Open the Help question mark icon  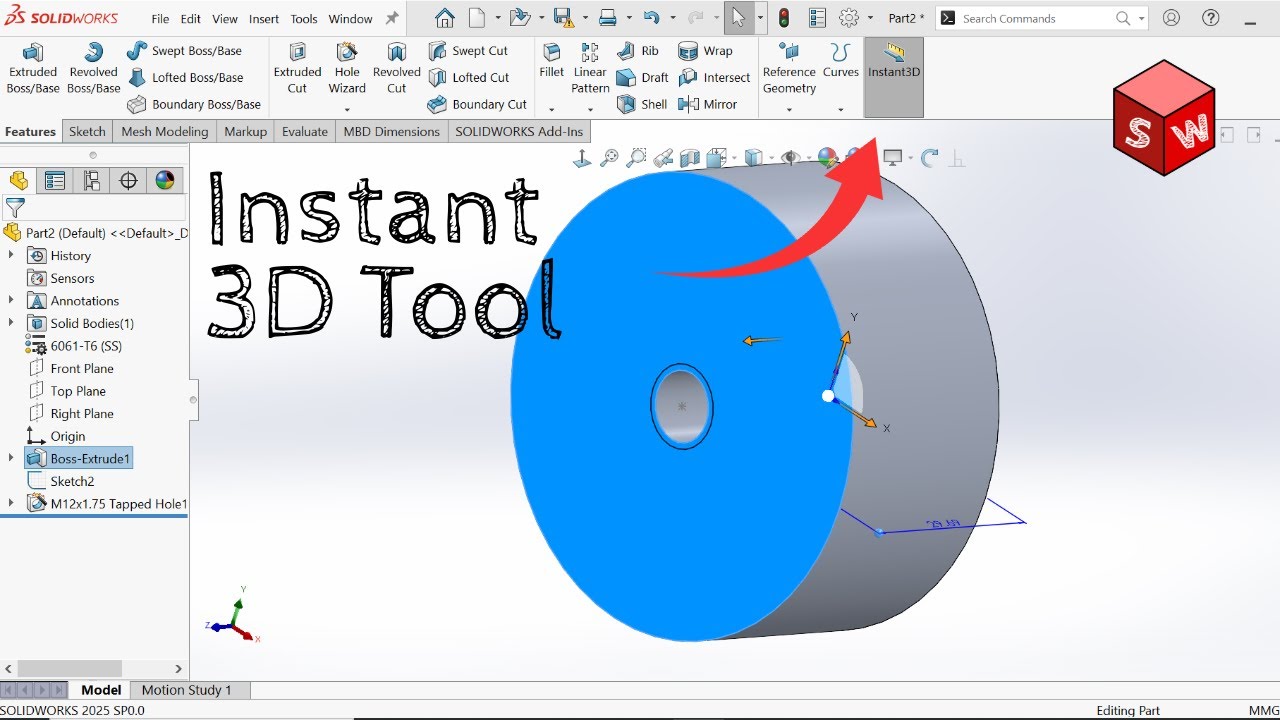click(1210, 18)
